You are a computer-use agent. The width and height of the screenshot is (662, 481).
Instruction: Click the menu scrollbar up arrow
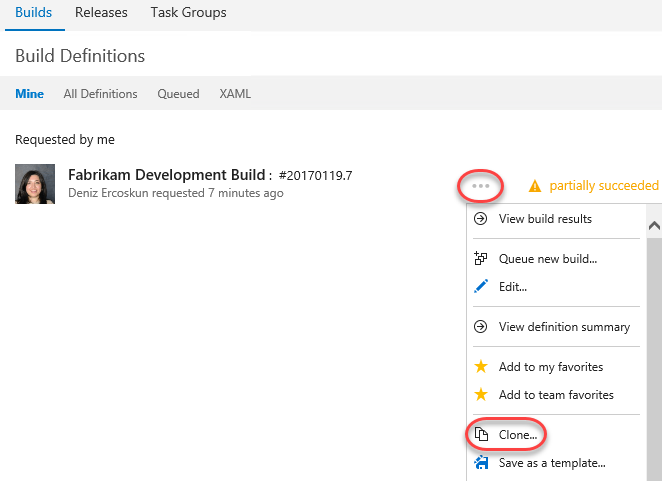(x=654, y=226)
